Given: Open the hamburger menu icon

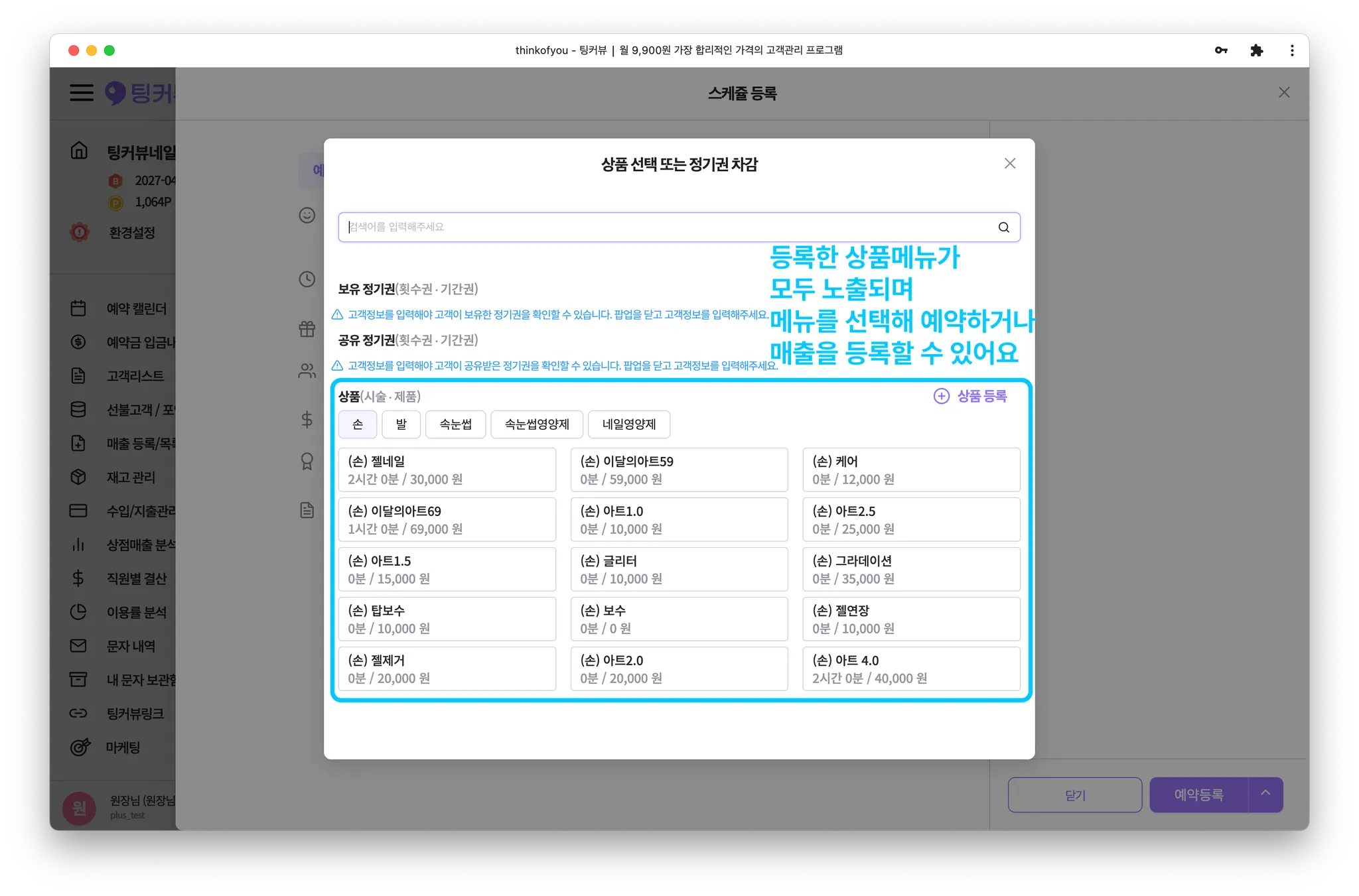Looking at the screenshot, I should 82,92.
